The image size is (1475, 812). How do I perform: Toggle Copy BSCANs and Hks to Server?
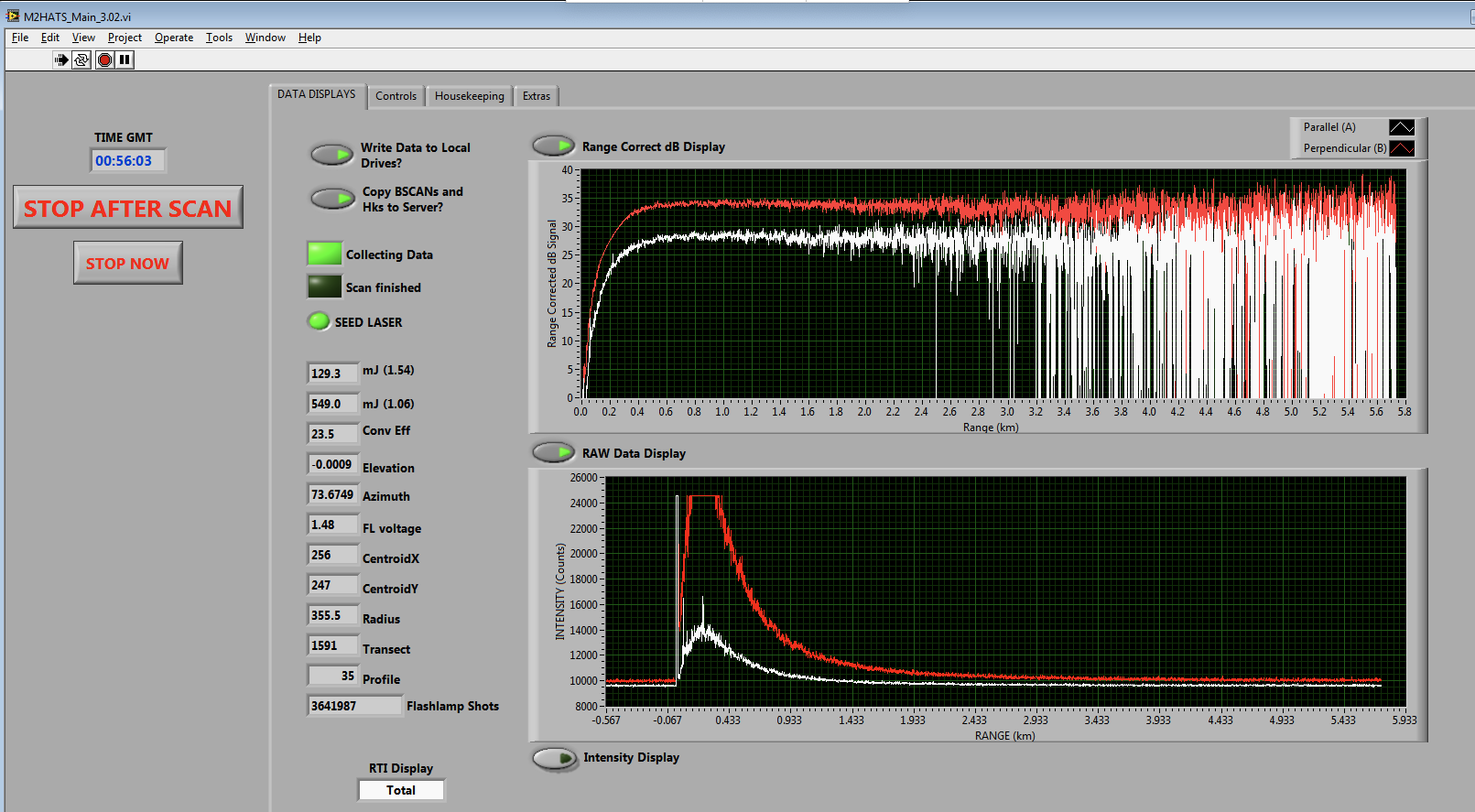click(331, 199)
